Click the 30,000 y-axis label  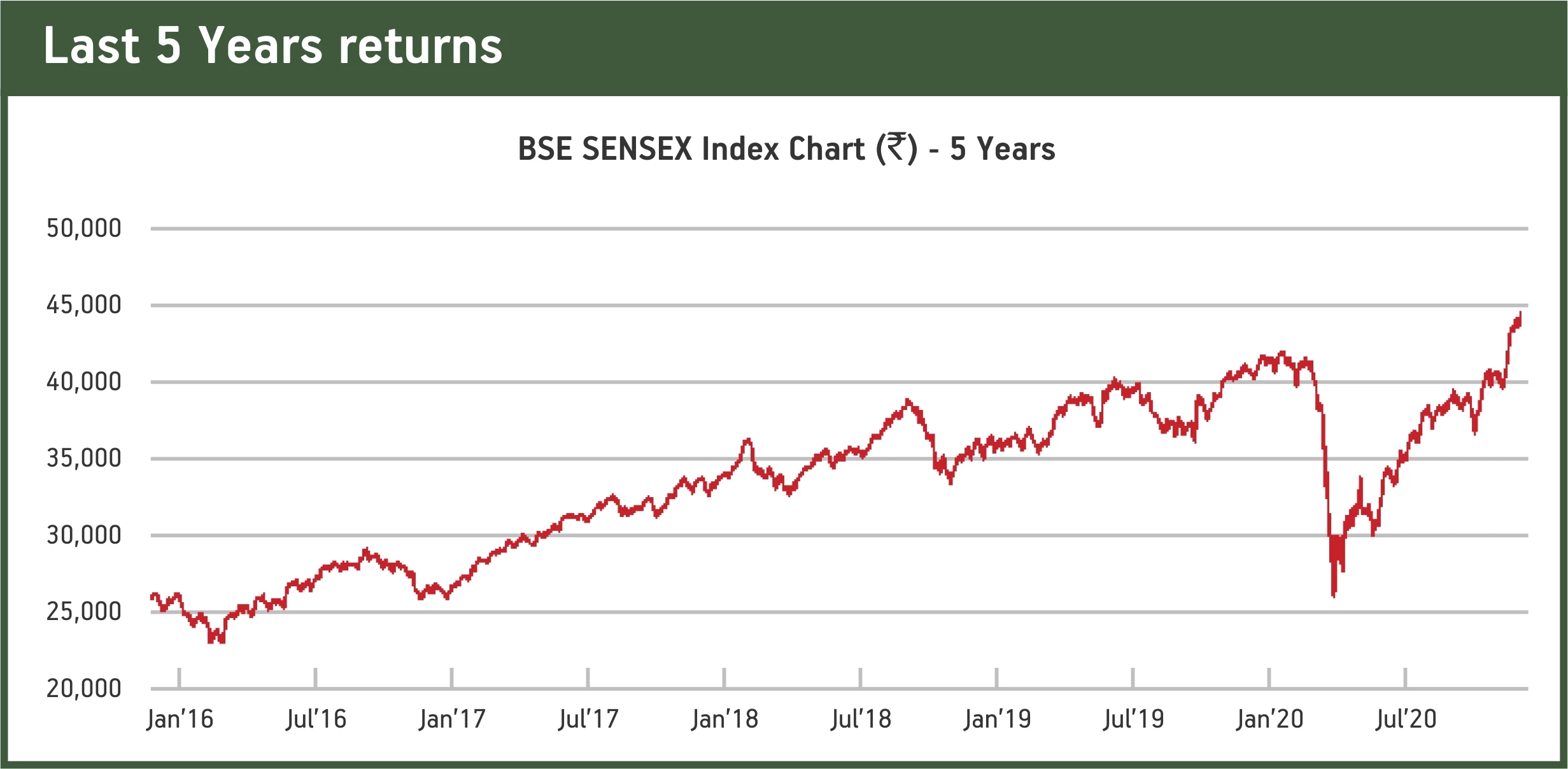84,535
